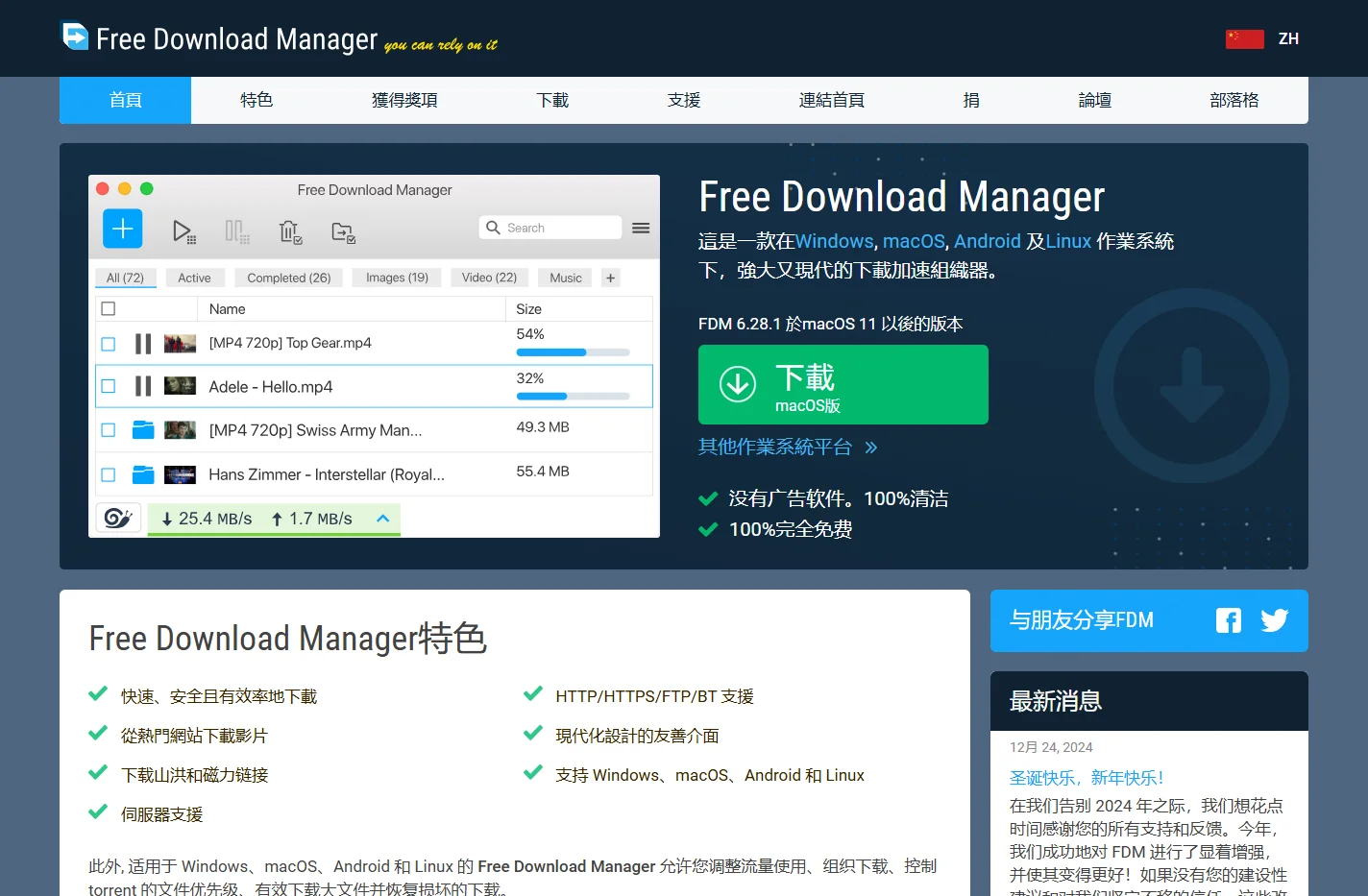This screenshot has width=1368, height=896.
Task: Click the China flag language icon
Action: pos(1244,38)
